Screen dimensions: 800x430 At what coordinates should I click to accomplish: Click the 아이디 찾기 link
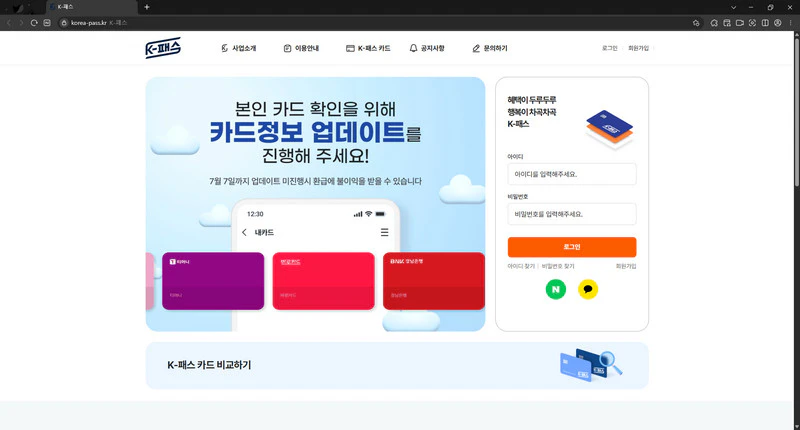(521, 266)
